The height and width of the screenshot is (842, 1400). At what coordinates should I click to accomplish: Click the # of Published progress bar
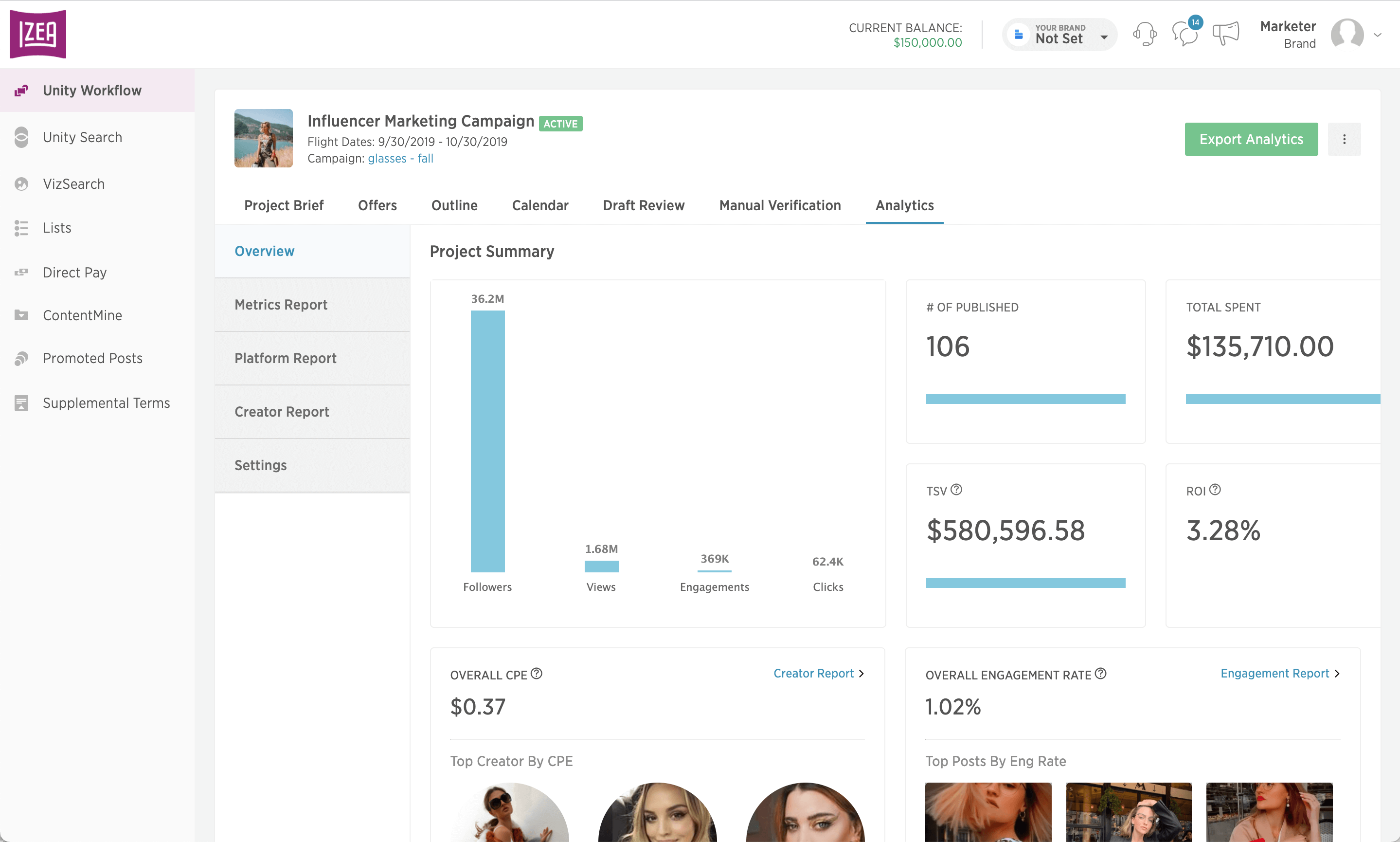point(1025,399)
